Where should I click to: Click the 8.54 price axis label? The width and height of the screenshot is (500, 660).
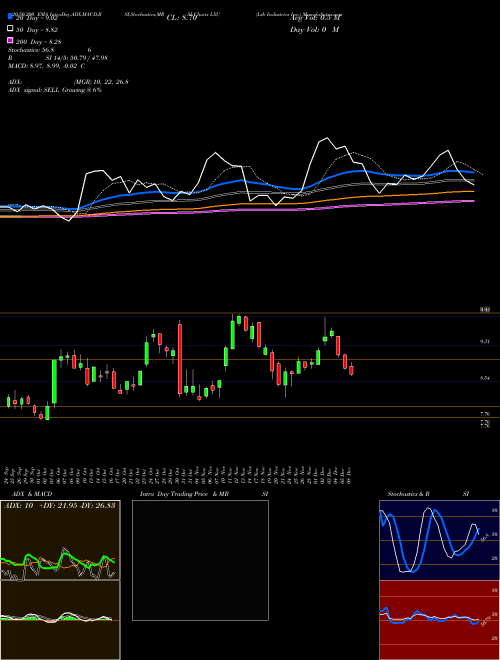[x=484, y=378]
